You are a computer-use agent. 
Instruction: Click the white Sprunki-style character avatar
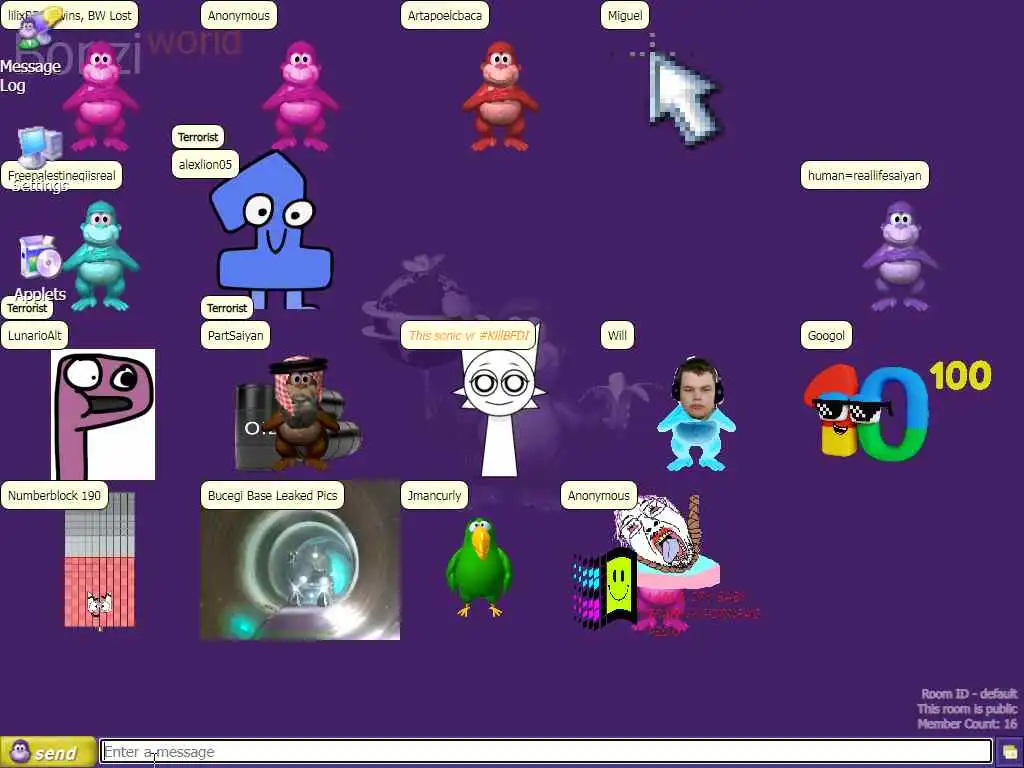click(x=500, y=410)
